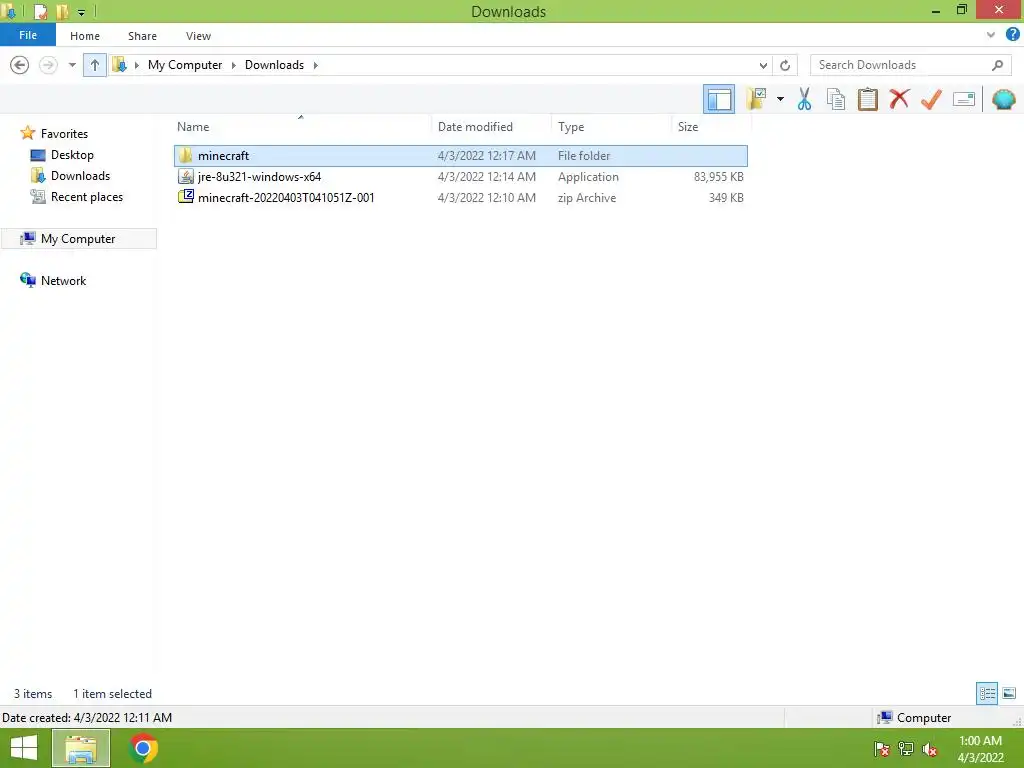
Task: Open the Start menu
Action: pyautogui.click(x=24, y=748)
